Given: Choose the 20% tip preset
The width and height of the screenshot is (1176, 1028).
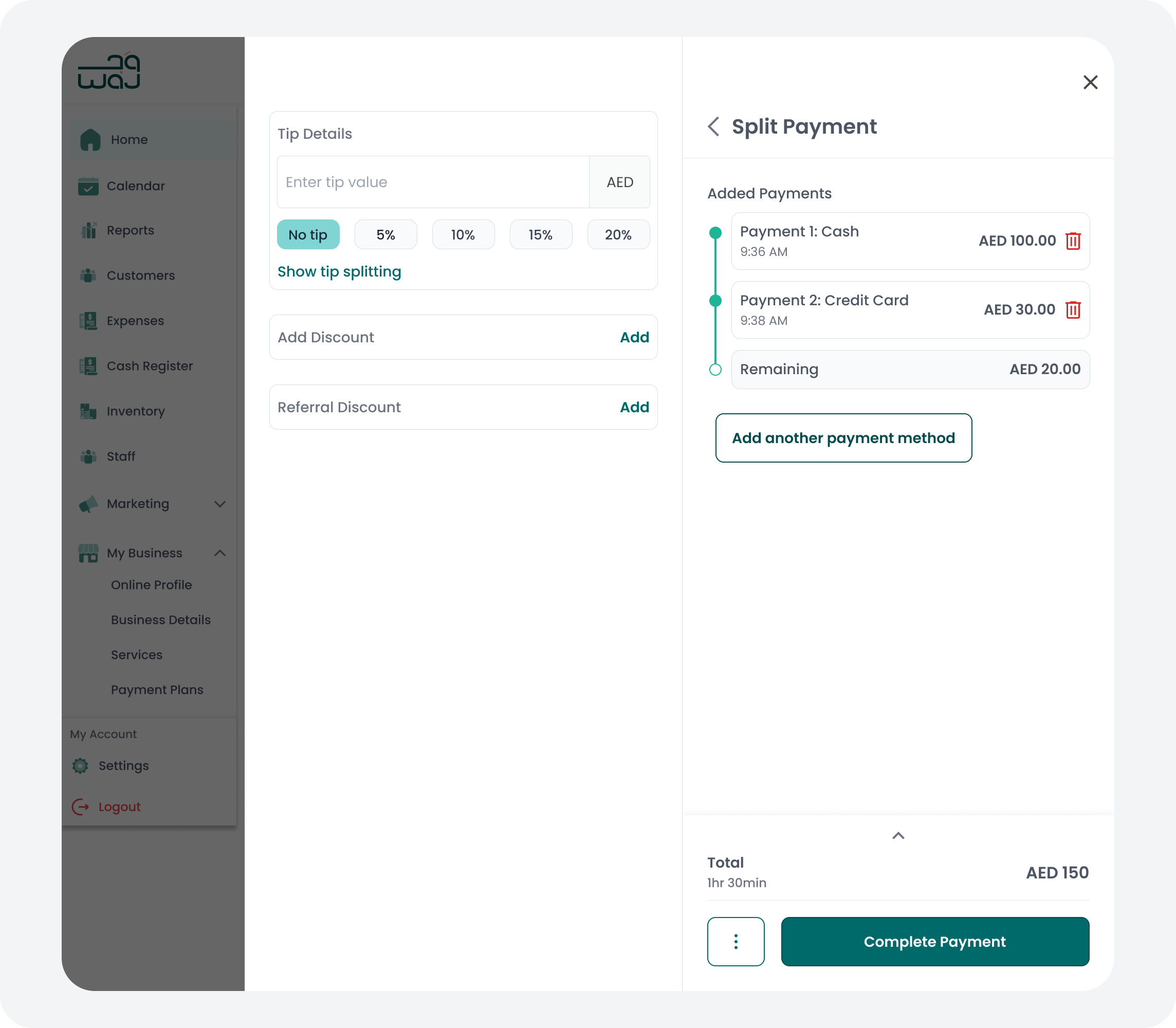Looking at the screenshot, I should [x=618, y=234].
